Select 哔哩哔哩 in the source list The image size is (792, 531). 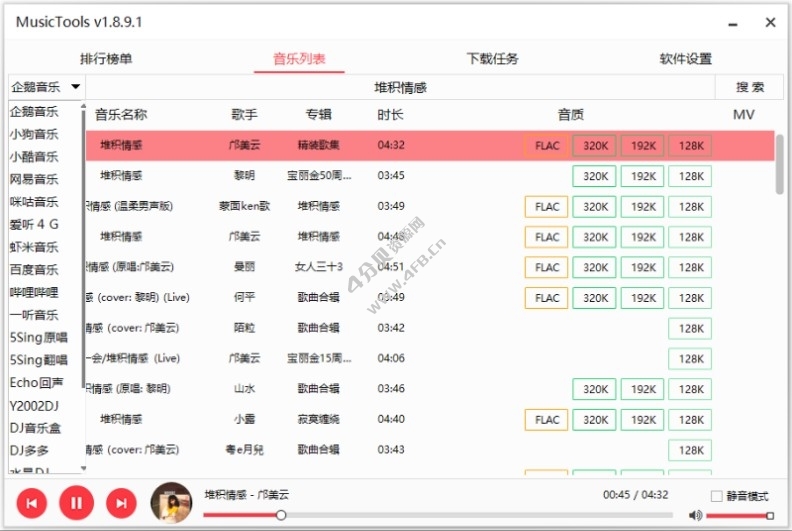(x=34, y=292)
